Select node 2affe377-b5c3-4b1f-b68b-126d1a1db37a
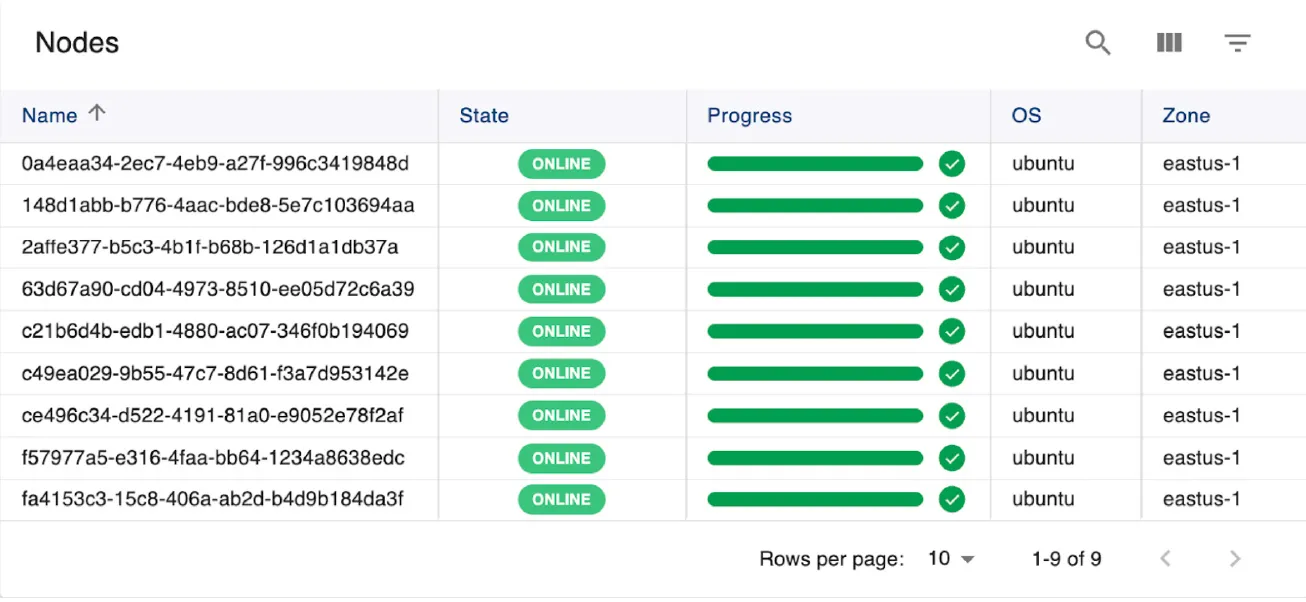 (x=210, y=247)
